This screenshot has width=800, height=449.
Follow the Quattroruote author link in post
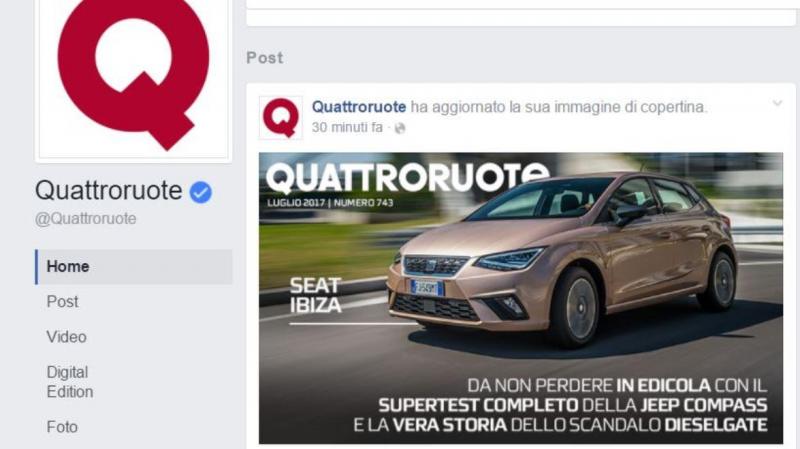[359, 107]
